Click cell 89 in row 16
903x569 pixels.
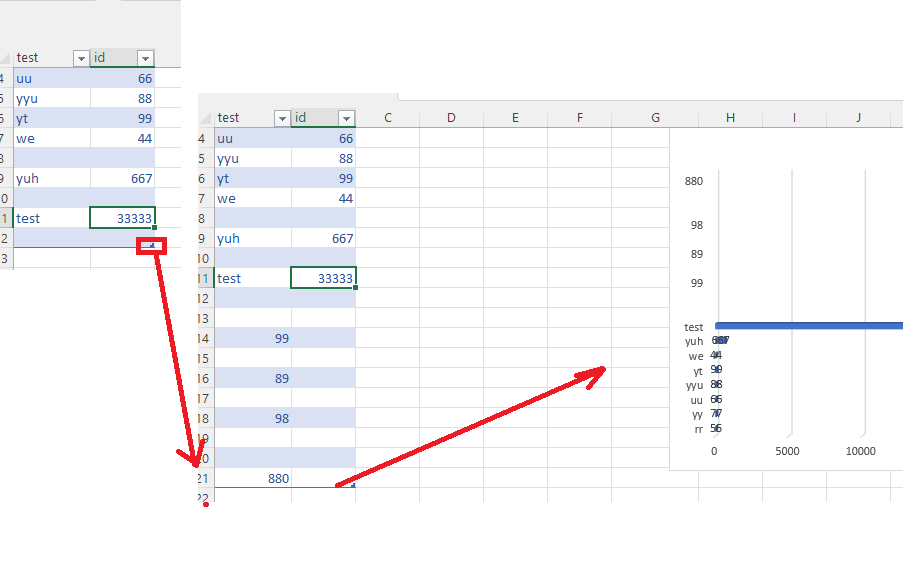(253, 378)
